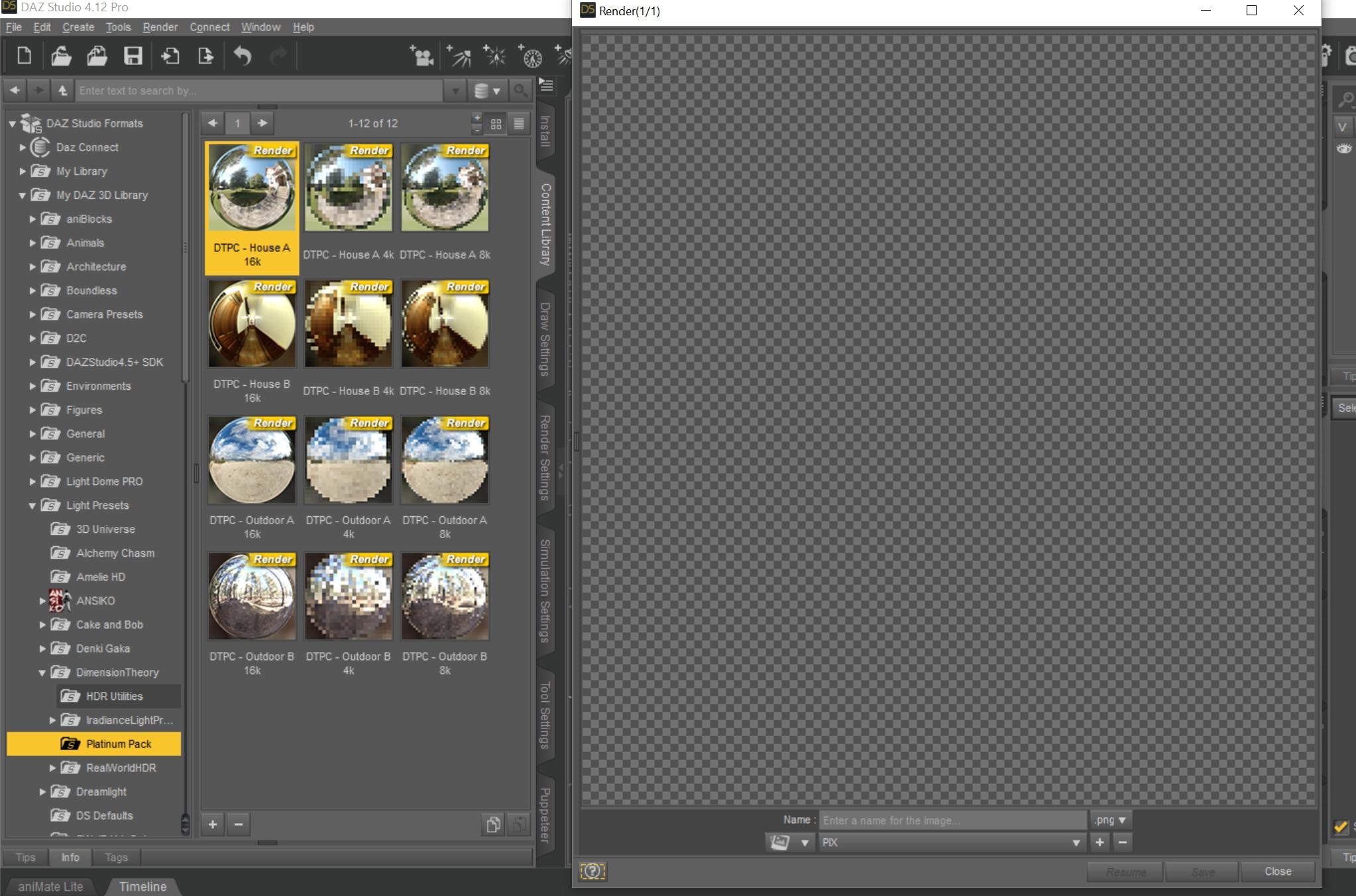Click the New Scene file icon

[24, 56]
